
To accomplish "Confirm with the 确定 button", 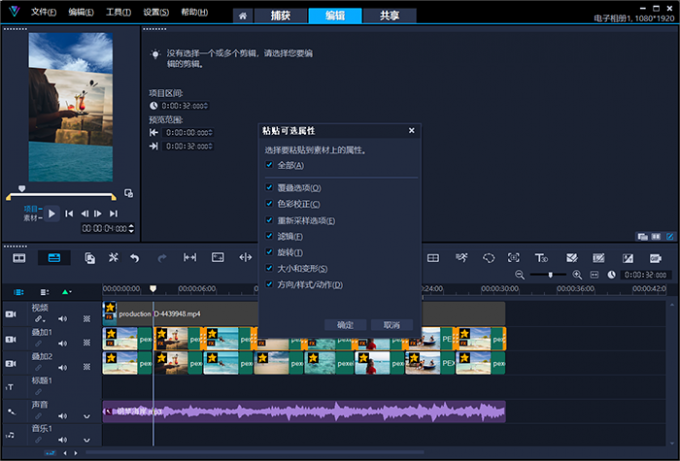I will [x=346, y=325].
